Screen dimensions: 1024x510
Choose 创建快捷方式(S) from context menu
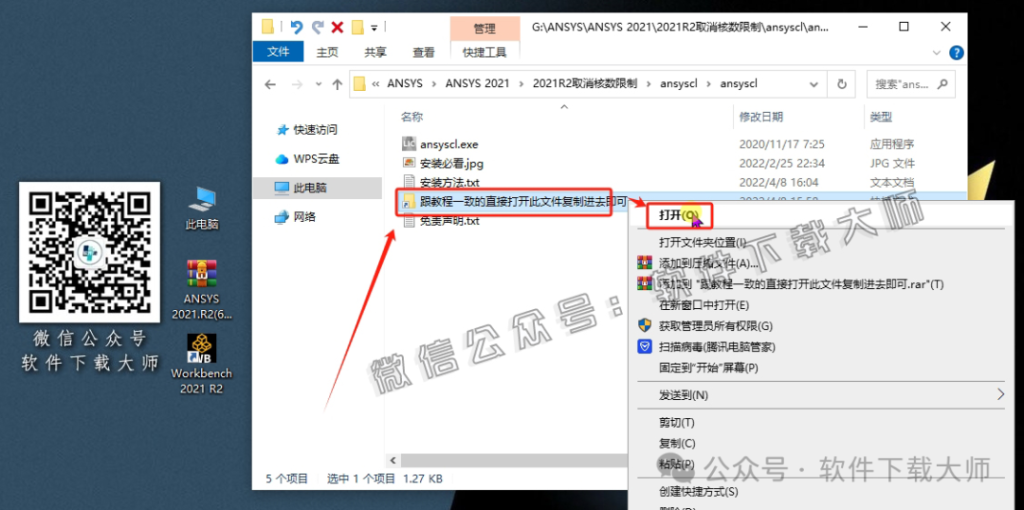[699, 491]
